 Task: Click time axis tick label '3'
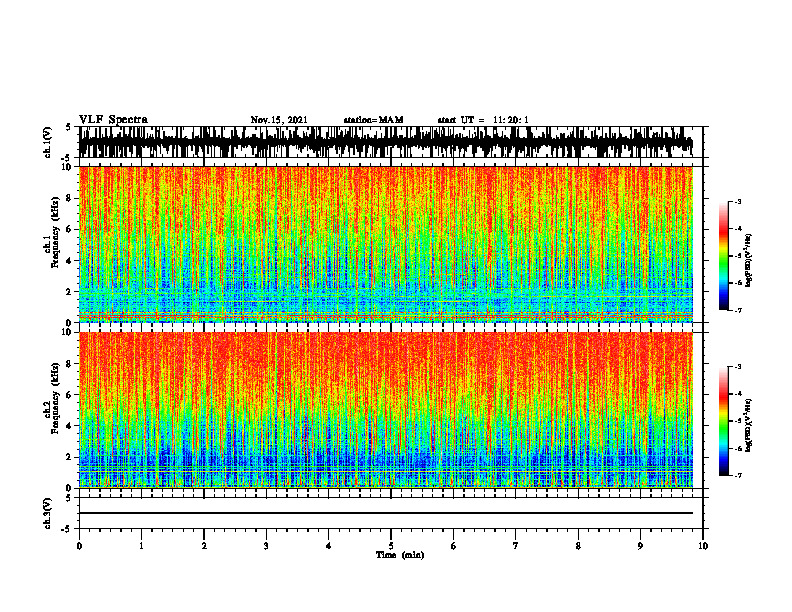(266, 546)
